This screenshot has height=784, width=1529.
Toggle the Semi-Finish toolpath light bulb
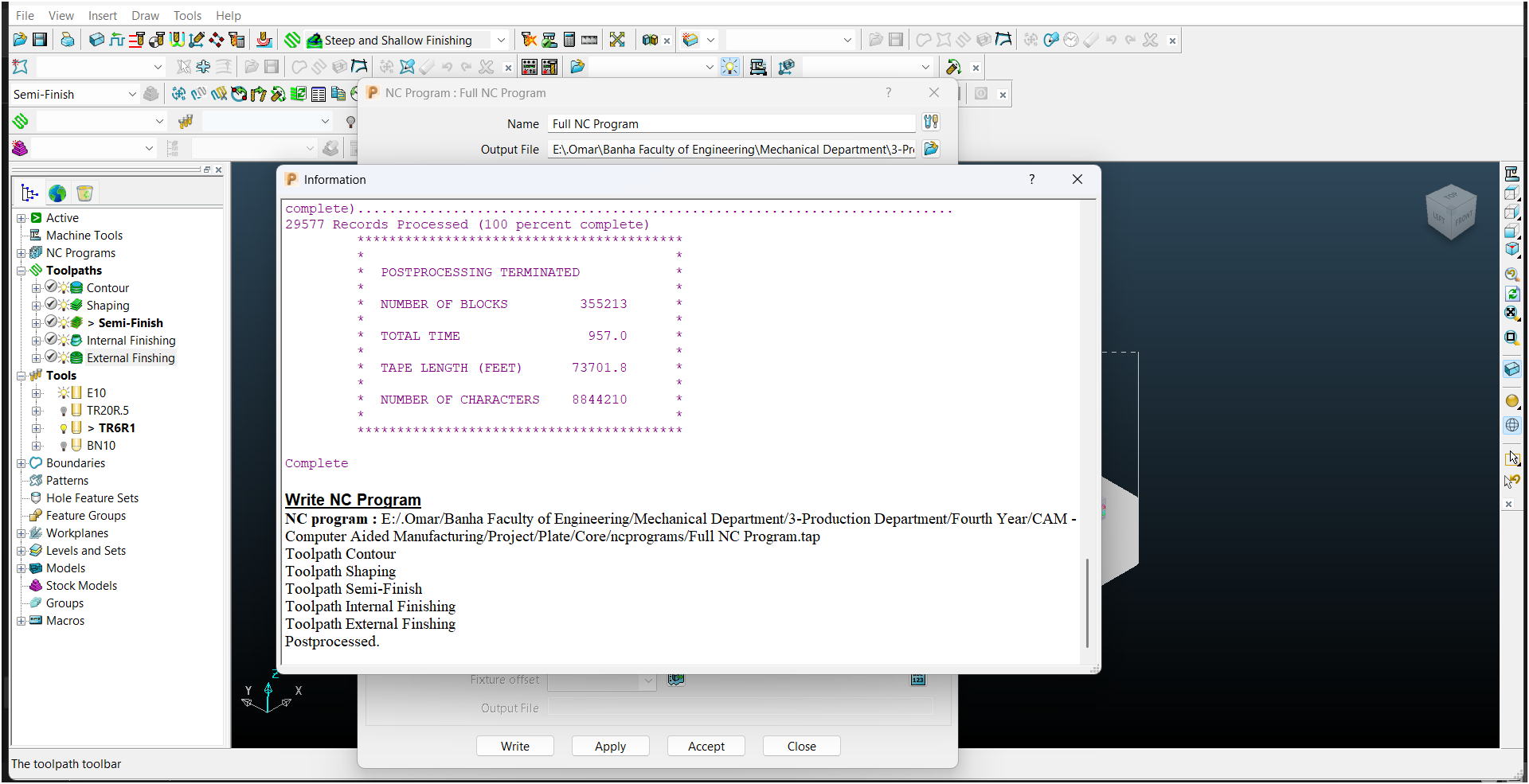pyautogui.click(x=64, y=322)
